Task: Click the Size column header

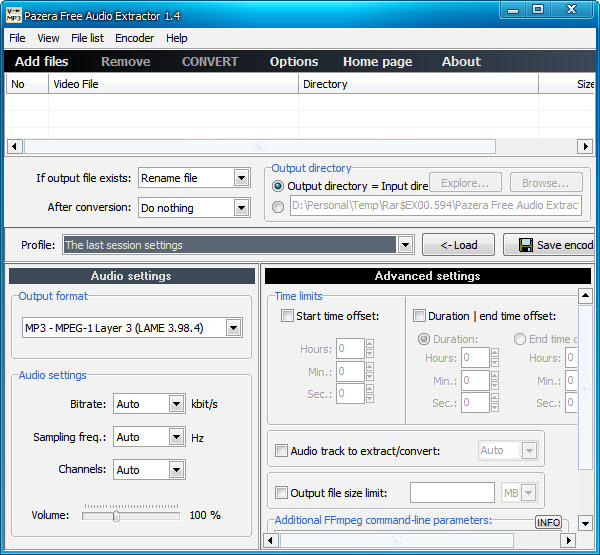Action: tap(567, 84)
